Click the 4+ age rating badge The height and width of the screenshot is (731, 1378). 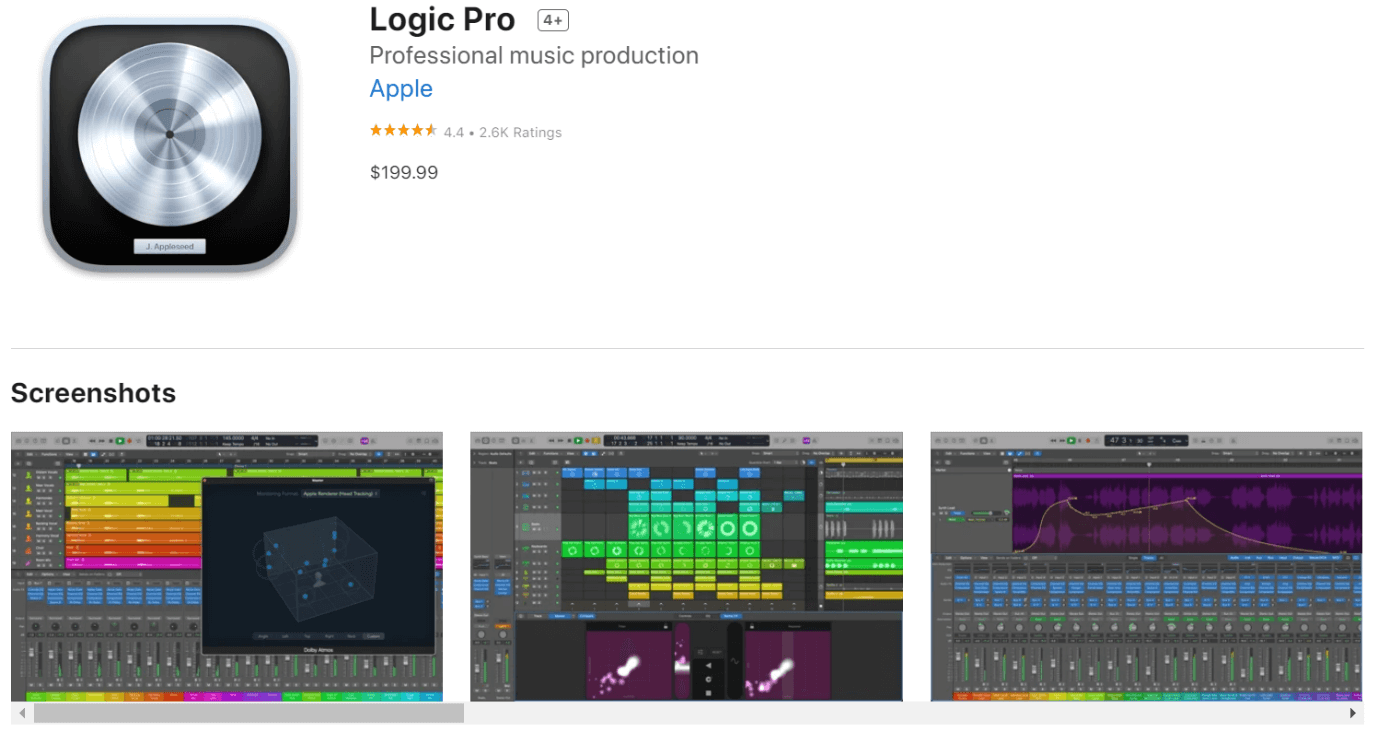point(553,20)
